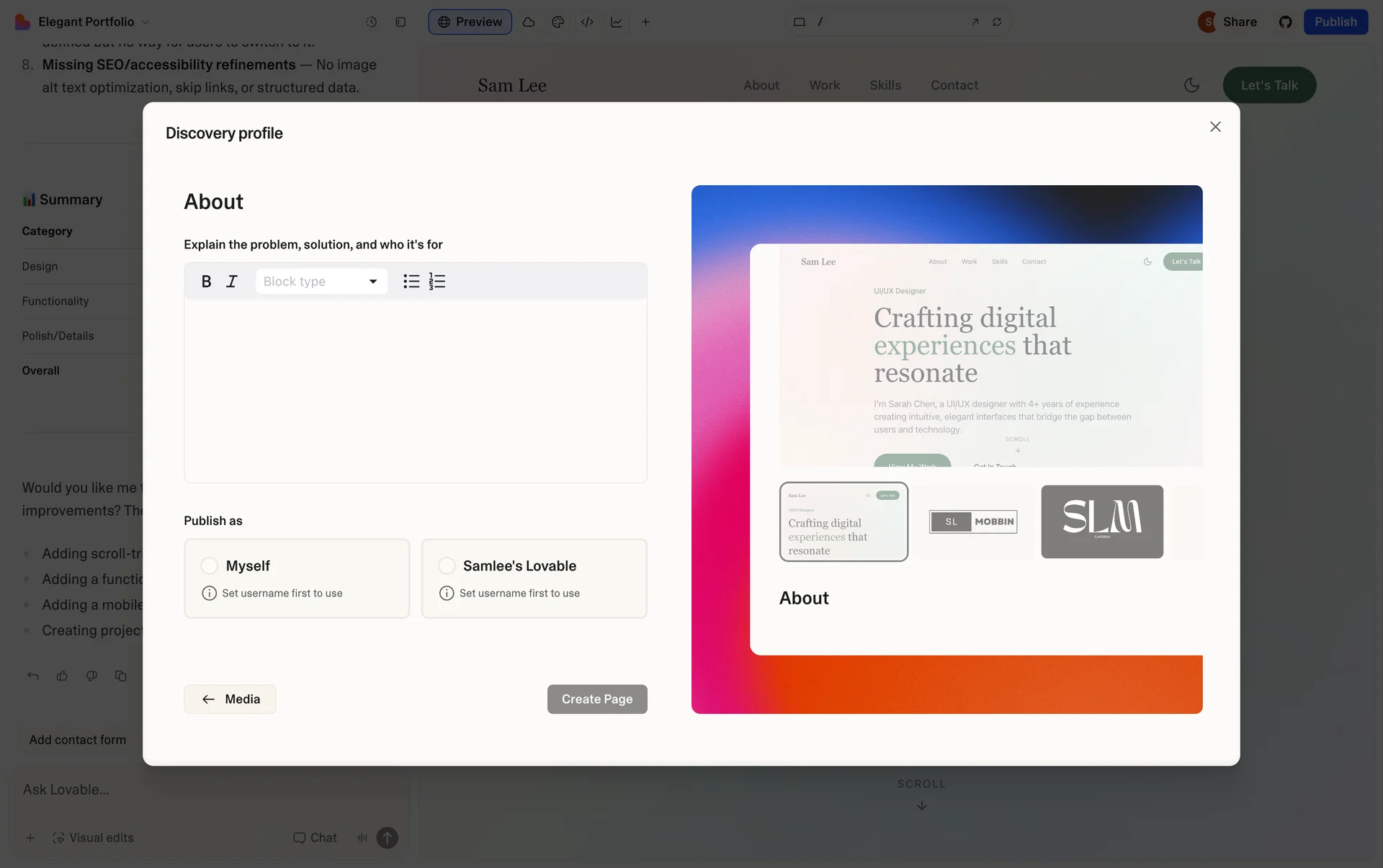
Task: Open the analytics chart icon
Action: 617,22
